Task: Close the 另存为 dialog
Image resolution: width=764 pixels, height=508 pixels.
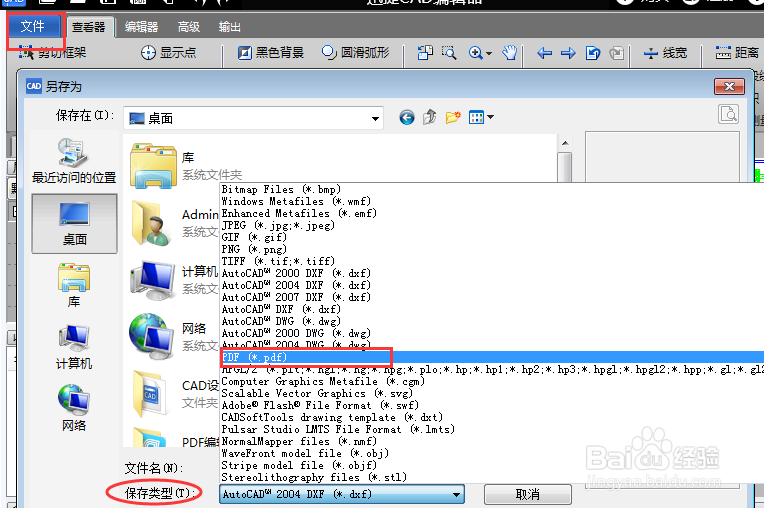Action: point(729,87)
